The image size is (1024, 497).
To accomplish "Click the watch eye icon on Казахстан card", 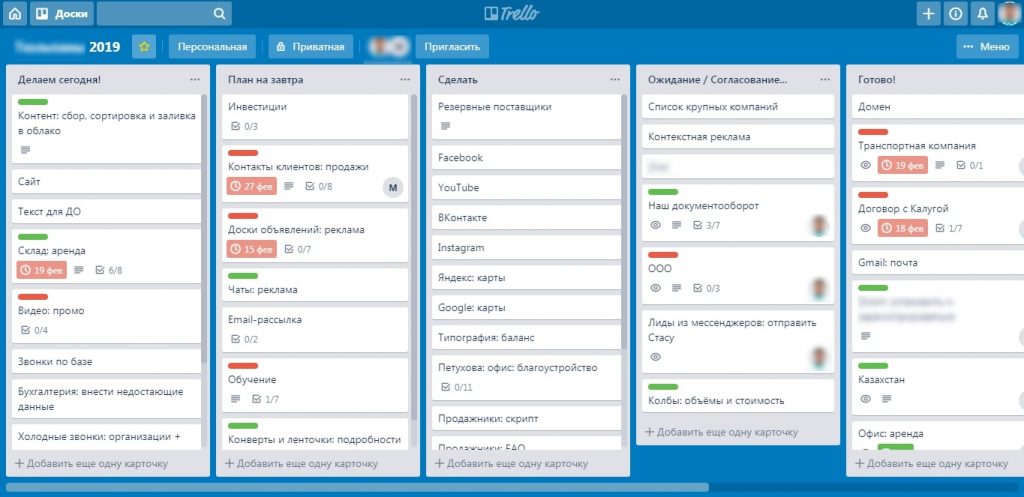I will point(866,398).
